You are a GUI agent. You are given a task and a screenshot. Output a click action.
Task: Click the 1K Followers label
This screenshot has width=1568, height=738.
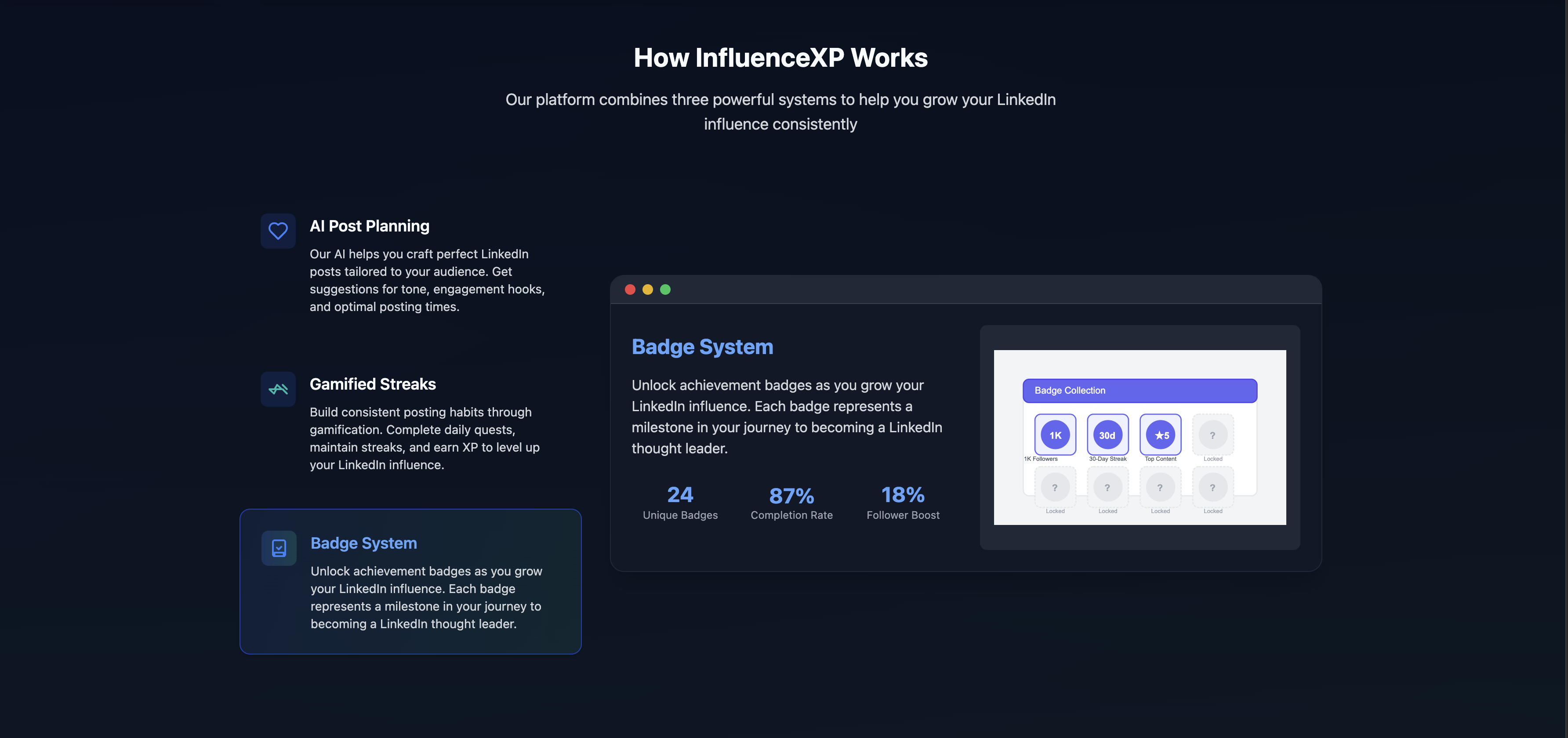[x=1041, y=459]
